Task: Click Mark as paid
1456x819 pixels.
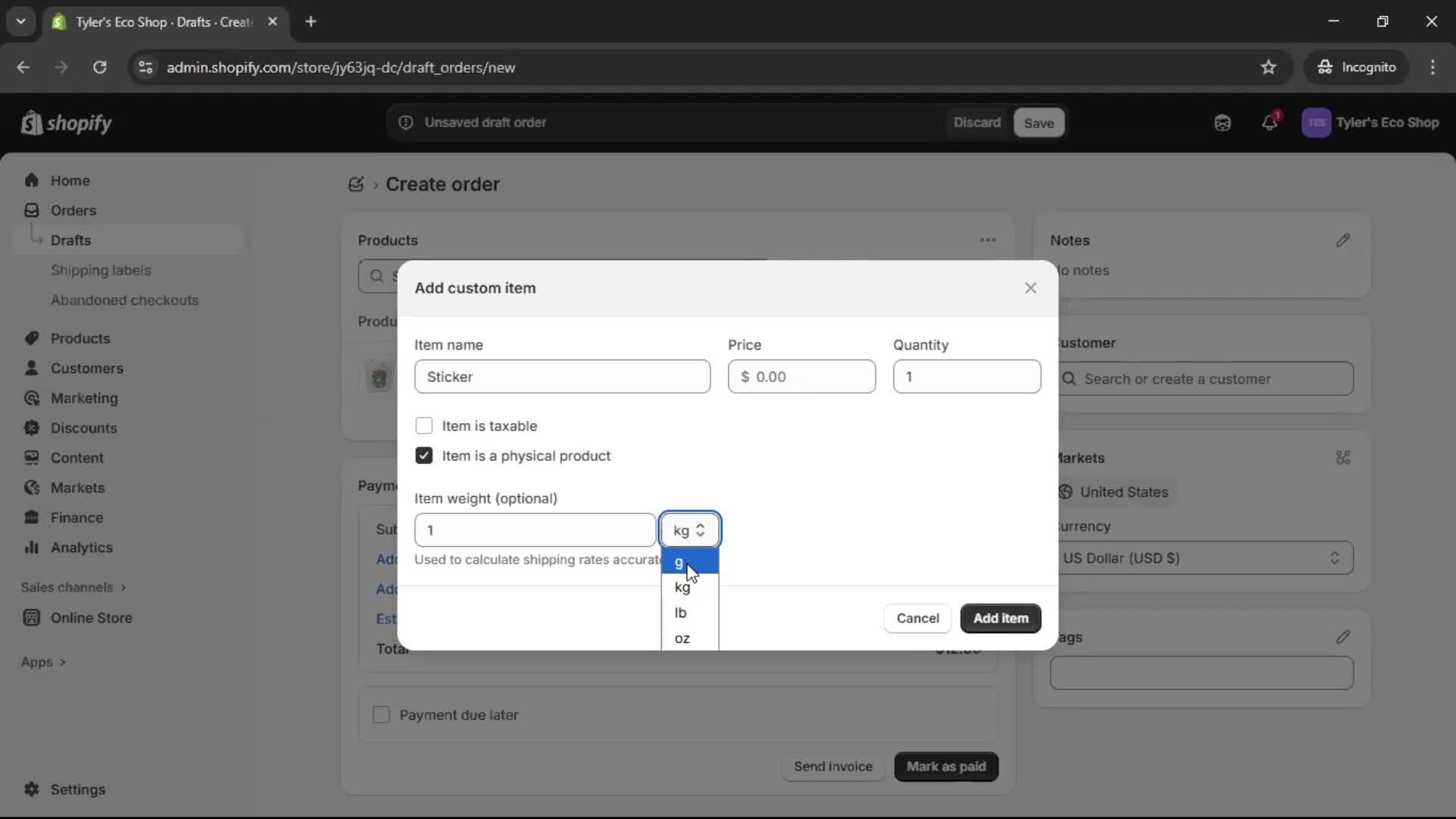Action: tap(945, 767)
